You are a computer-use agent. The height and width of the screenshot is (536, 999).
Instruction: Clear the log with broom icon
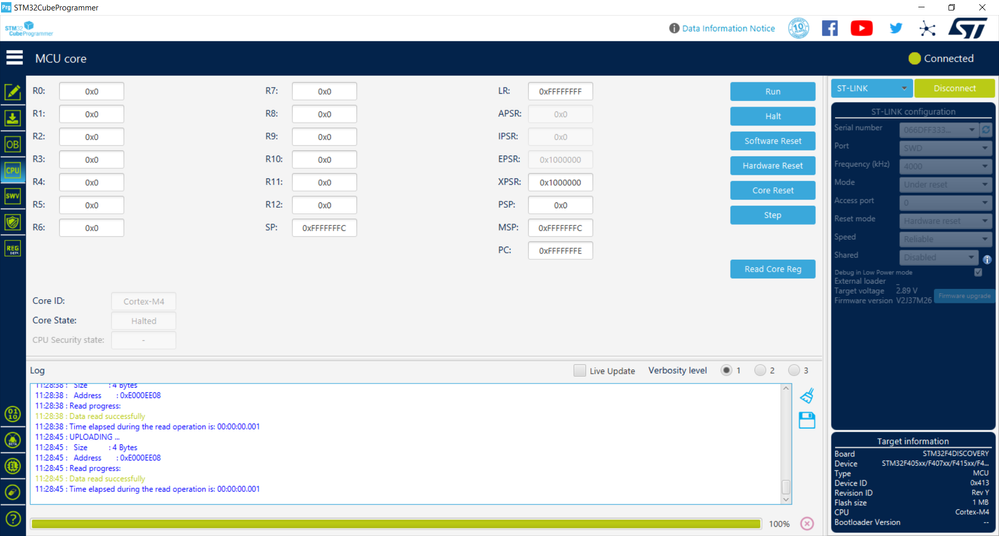807,396
